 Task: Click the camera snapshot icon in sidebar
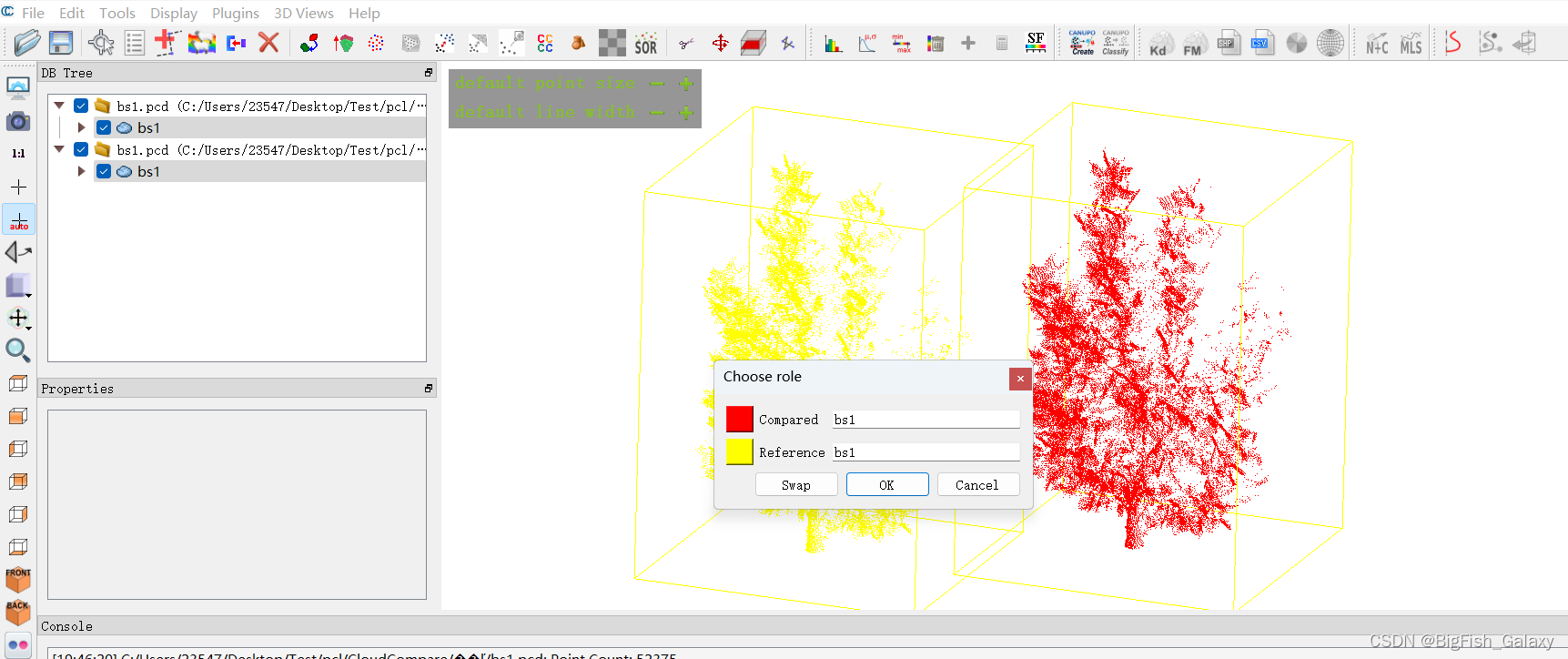18,121
